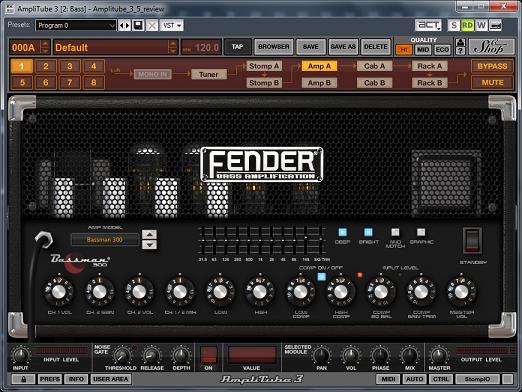522x392 pixels.
Task: Click the SAVE AS button
Action: pyautogui.click(x=343, y=47)
